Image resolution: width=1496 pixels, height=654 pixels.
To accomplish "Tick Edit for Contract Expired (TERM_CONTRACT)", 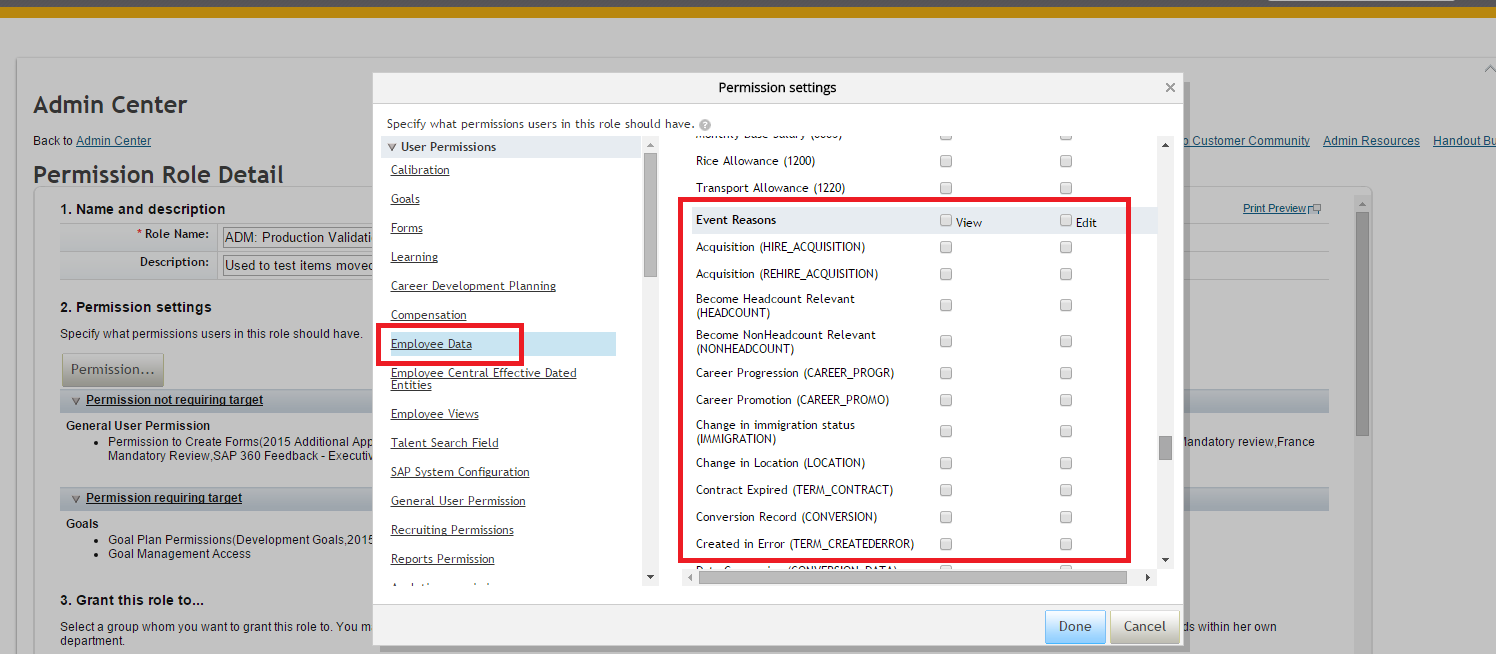I will click(1066, 490).
